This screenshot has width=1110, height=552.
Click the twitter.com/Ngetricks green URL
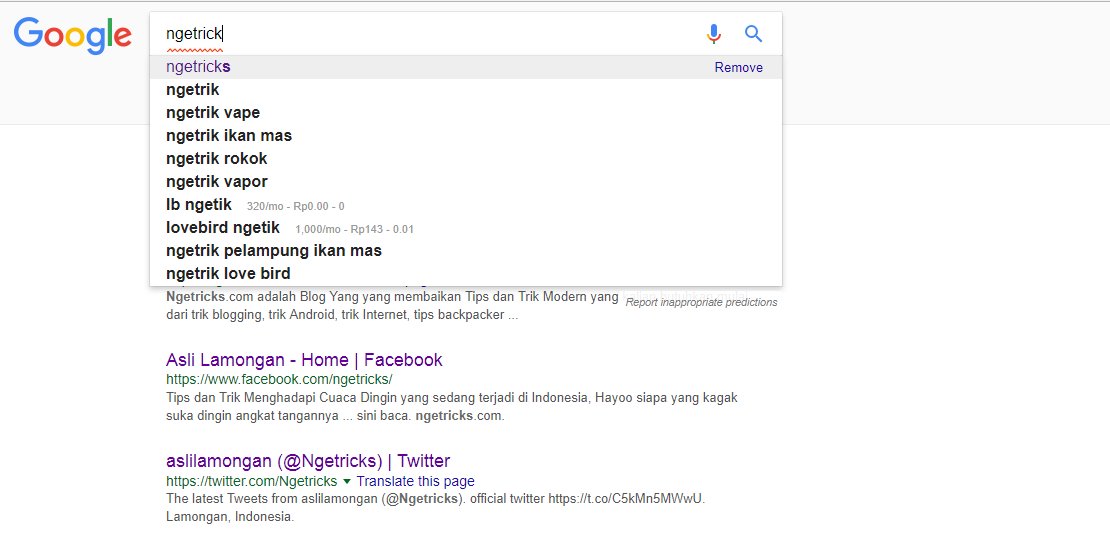[x=251, y=481]
